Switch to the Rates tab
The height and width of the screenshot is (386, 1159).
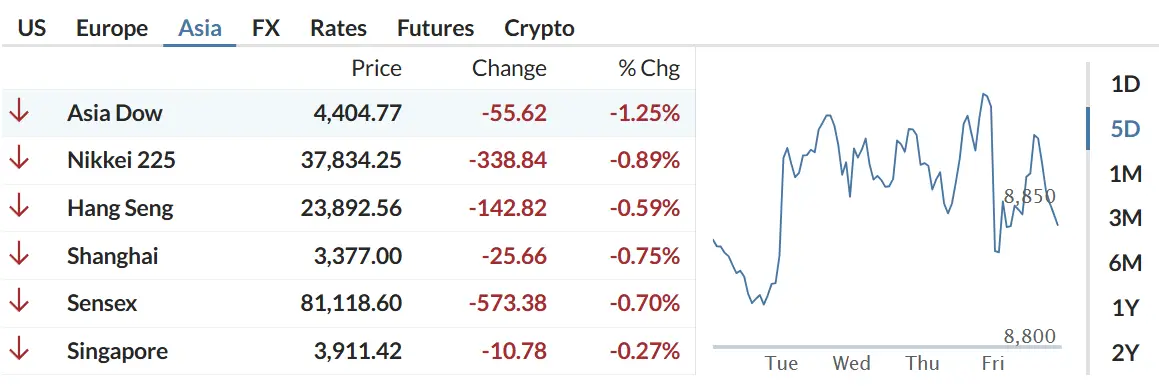coord(339,28)
